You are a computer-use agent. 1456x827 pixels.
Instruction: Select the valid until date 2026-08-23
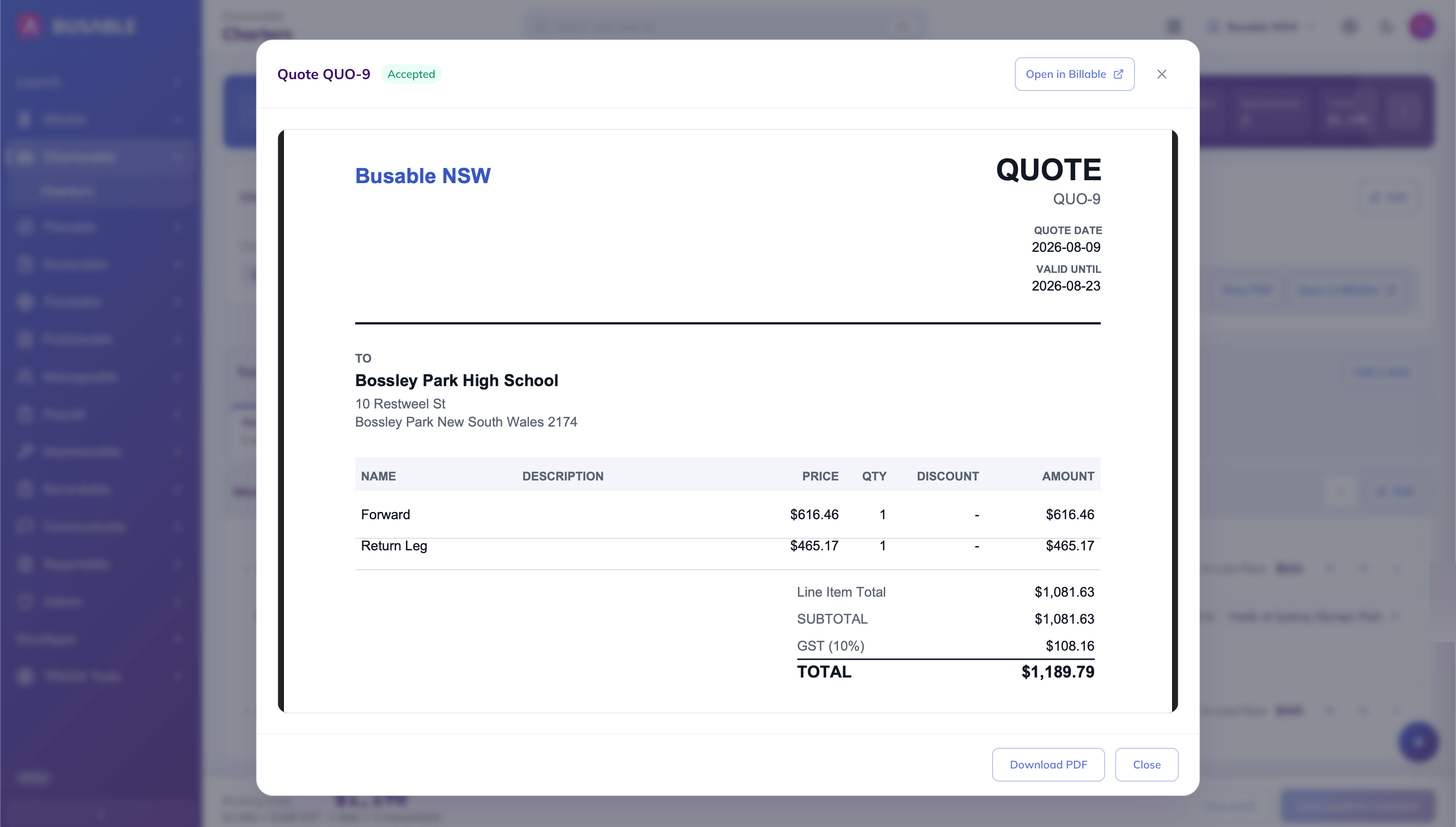coord(1065,285)
